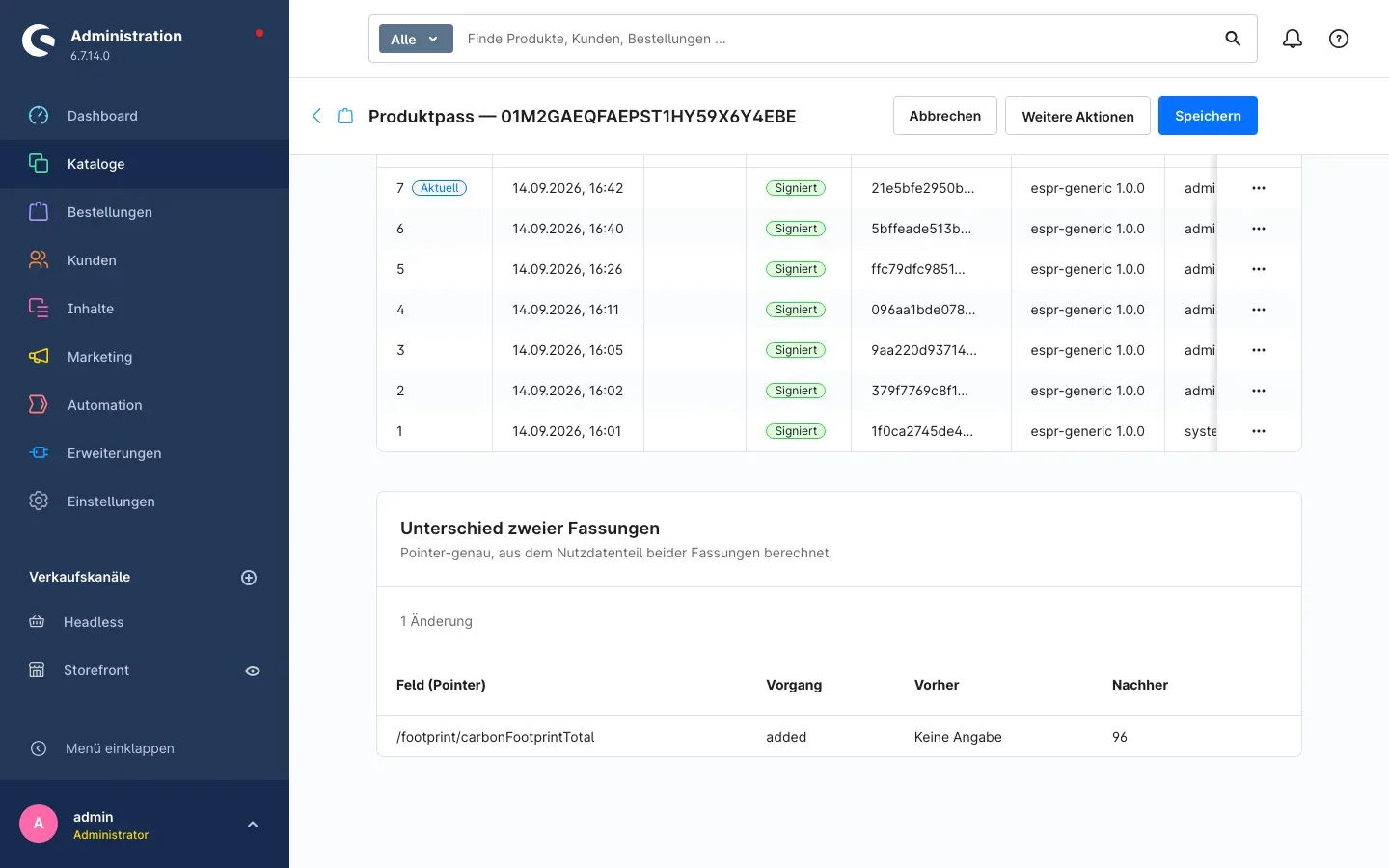Select hash cell 21e5bfe2950b...
The height and width of the screenshot is (868, 1389).
click(x=922, y=188)
